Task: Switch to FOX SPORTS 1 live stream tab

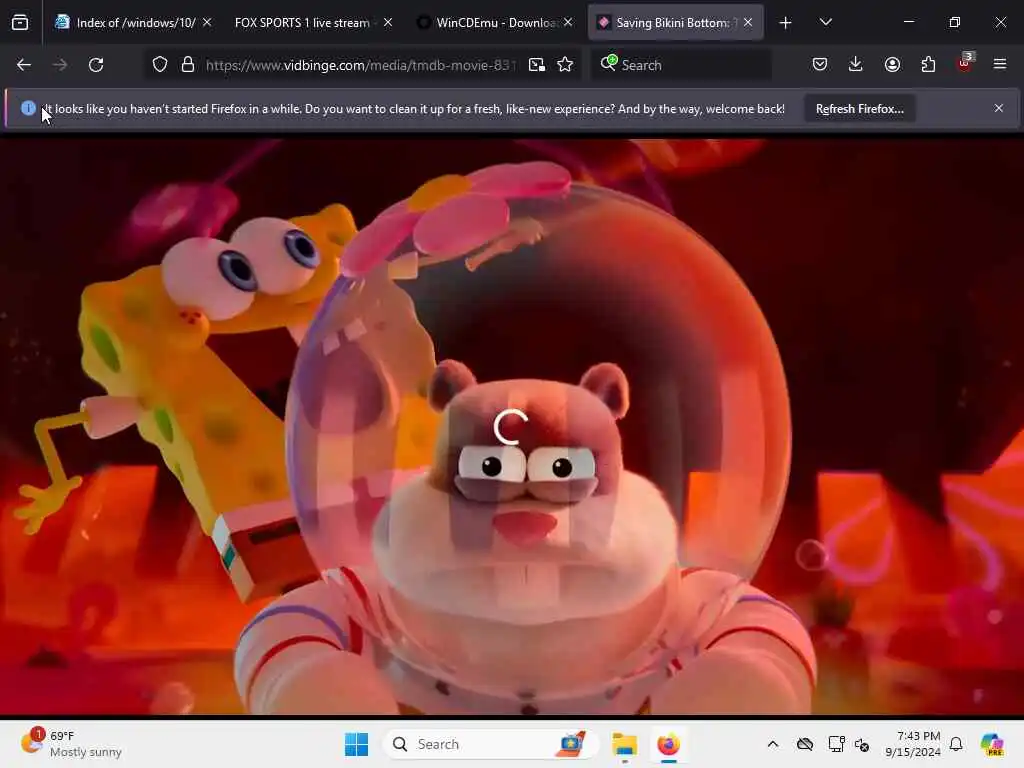Action: 313,23
